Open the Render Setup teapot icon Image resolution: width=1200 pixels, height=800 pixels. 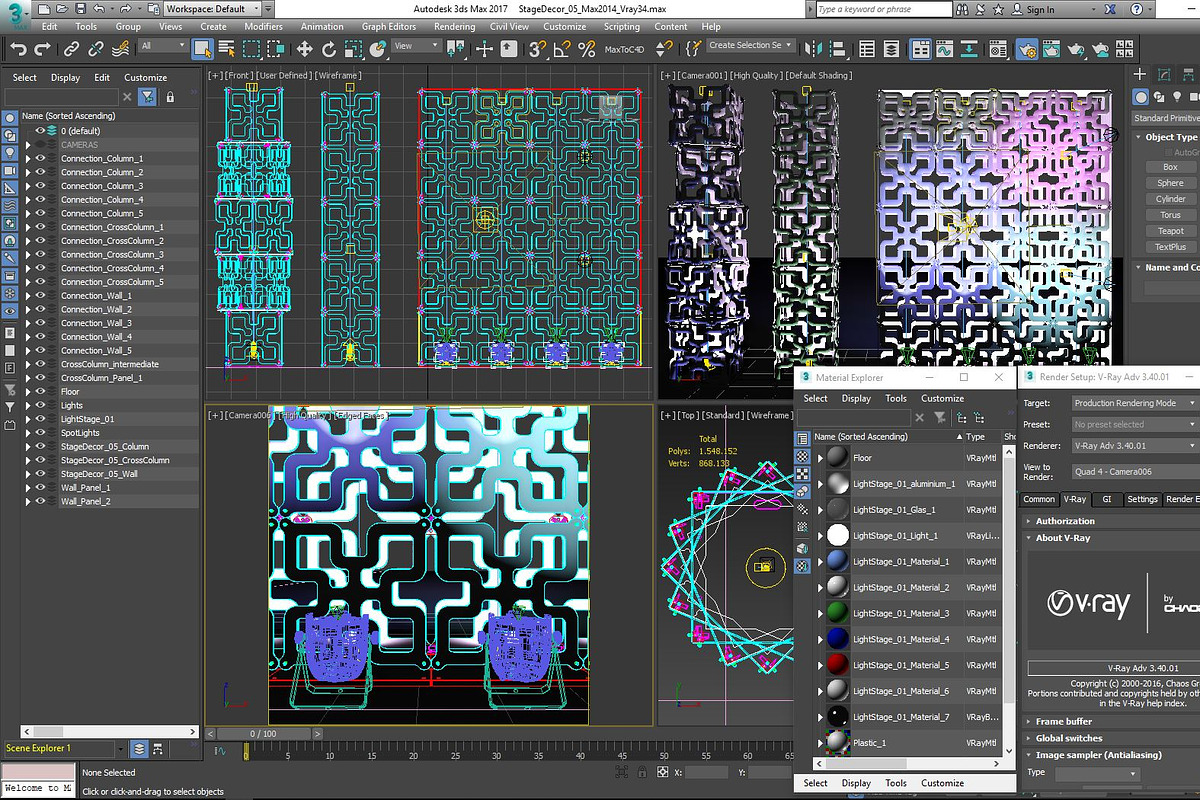[x=1026, y=48]
